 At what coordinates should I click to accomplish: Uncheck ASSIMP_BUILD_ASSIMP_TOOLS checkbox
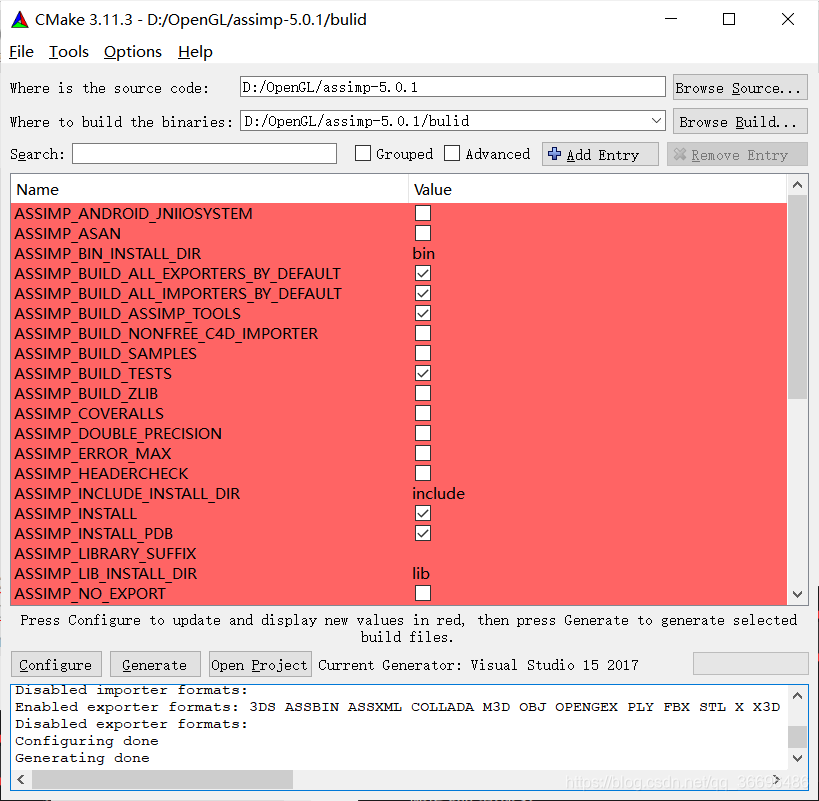point(423,313)
